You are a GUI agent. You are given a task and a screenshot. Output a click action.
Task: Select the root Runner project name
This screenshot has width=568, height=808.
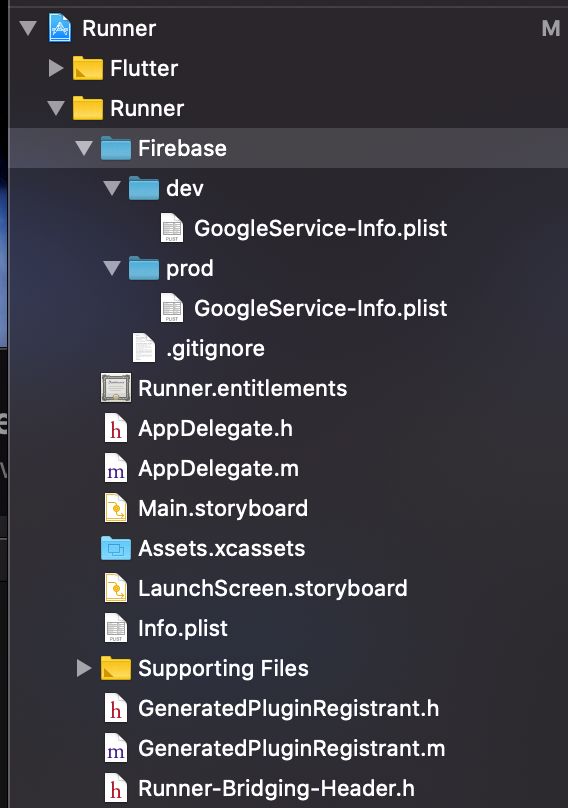[x=119, y=28]
